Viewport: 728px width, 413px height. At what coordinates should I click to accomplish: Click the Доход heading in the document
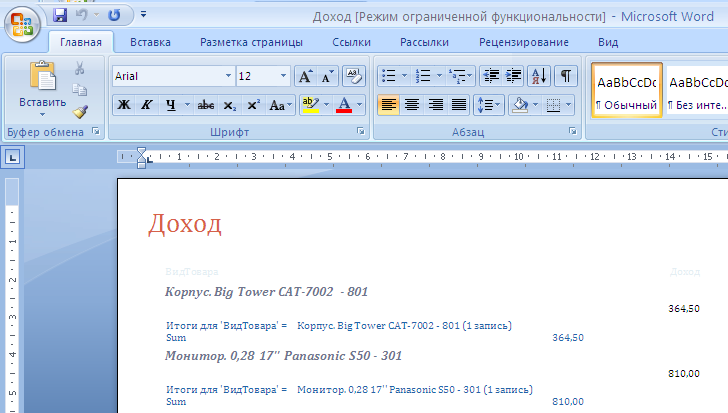[x=185, y=224]
